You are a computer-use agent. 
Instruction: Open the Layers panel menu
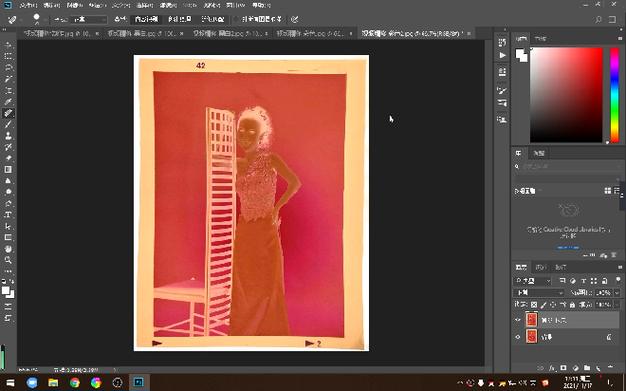tap(620, 267)
